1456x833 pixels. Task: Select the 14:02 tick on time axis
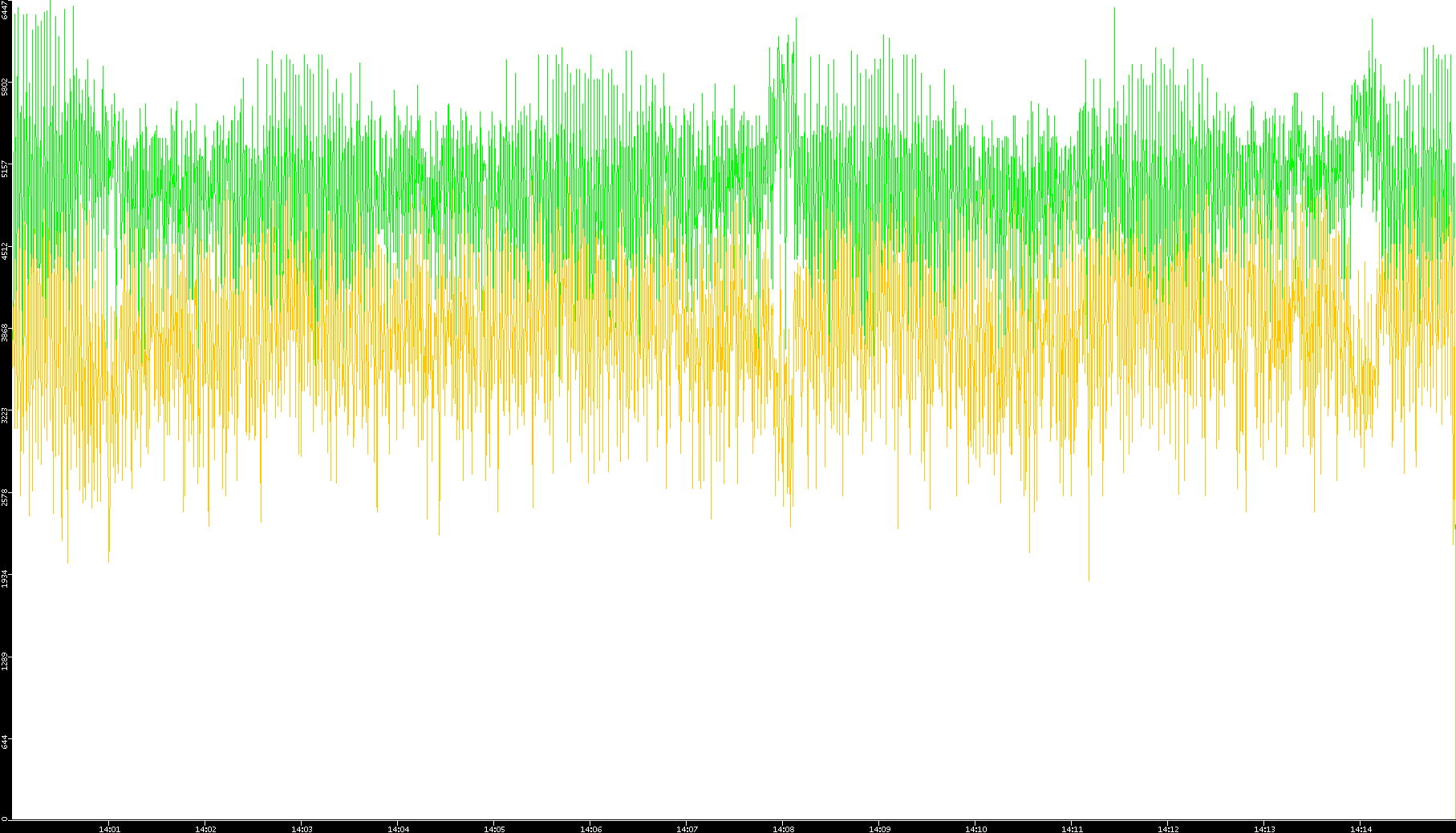205,828
